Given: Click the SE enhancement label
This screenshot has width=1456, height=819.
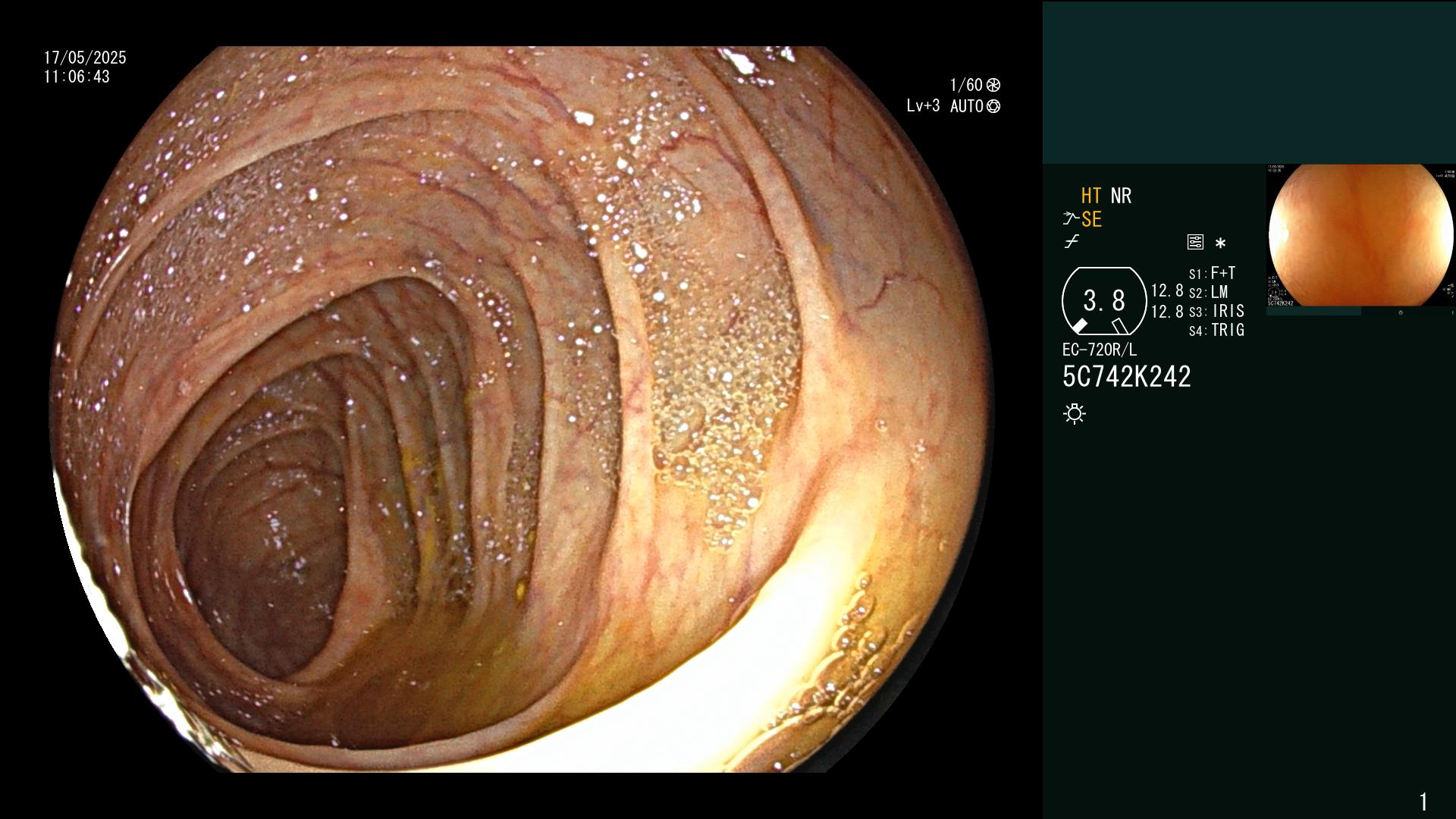Looking at the screenshot, I should [1091, 219].
